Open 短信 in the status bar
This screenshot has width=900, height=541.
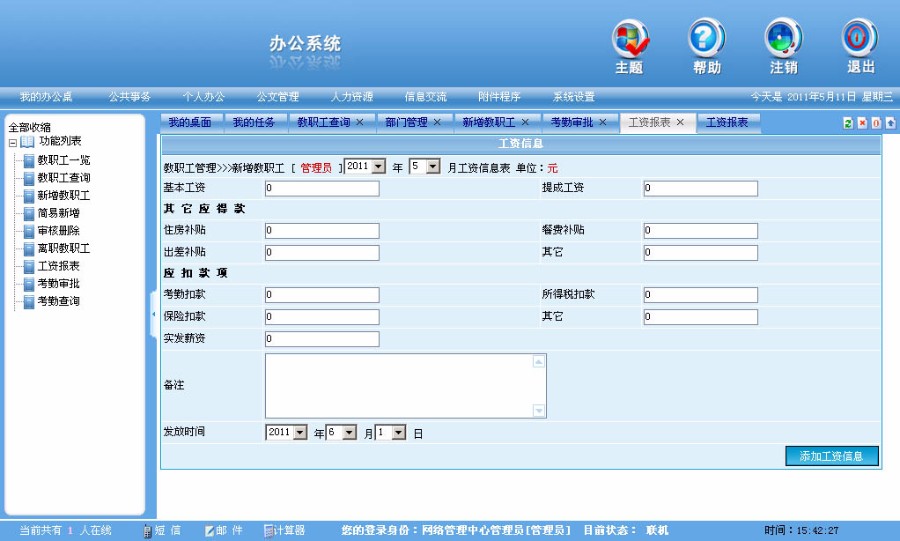point(162,531)
